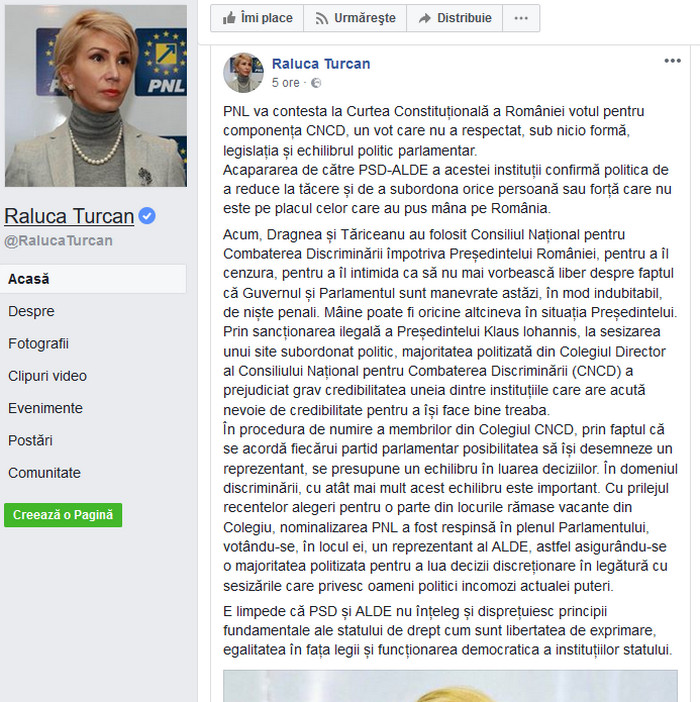
Task: Open the small post author avatar
Action: [x=243, y=73]
